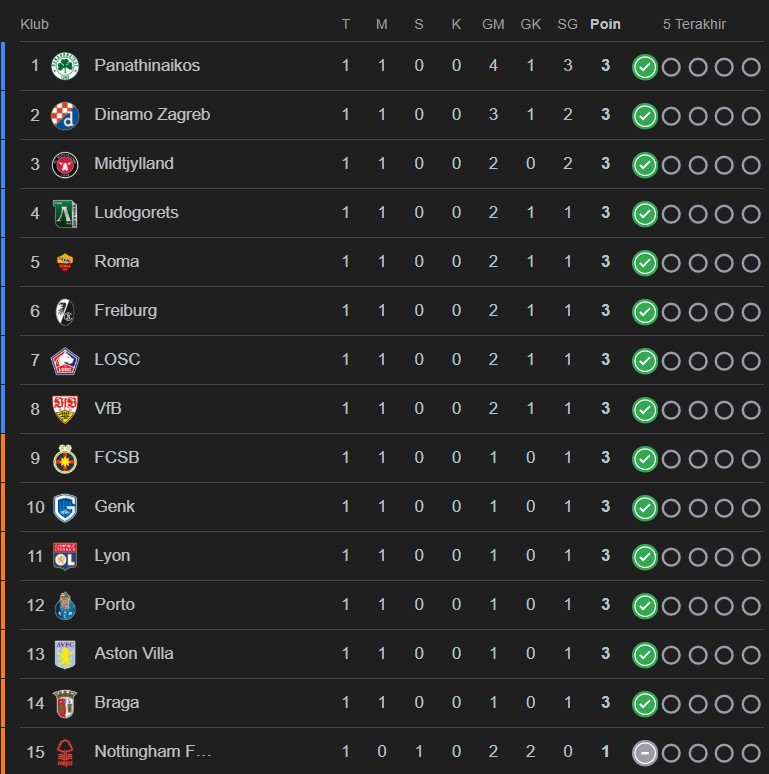The image size is (769, 774).
Task: Click Braga's green win result icon
Action: point(645,704)
